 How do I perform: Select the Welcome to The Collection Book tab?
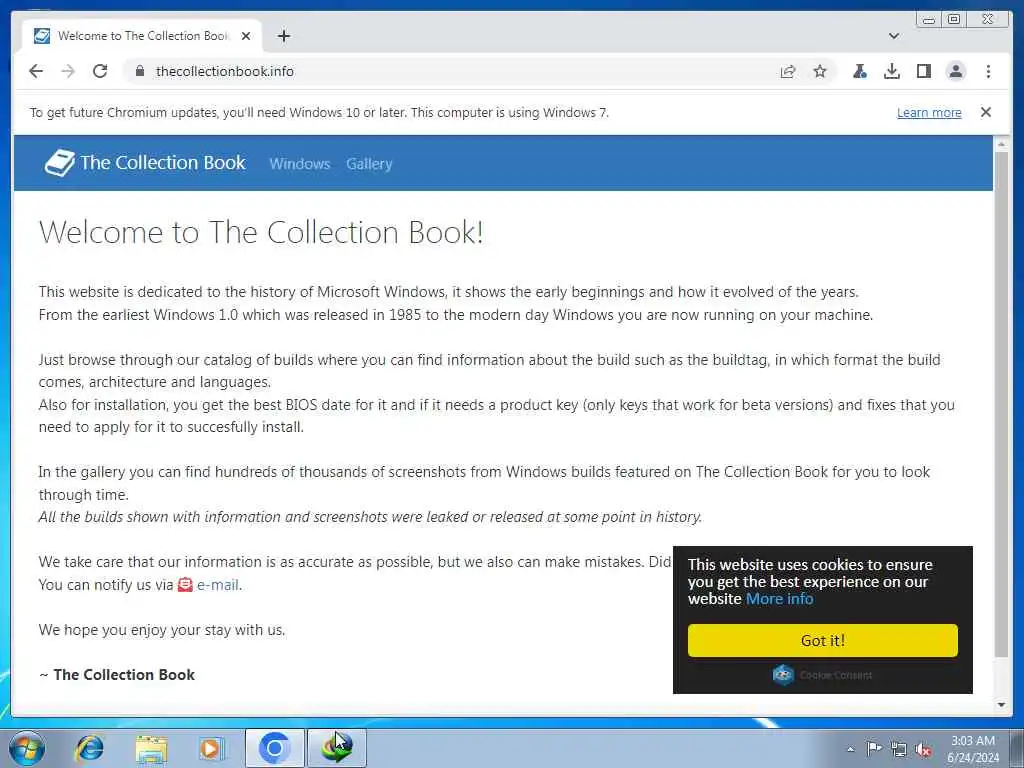click(x=142, y=36)
